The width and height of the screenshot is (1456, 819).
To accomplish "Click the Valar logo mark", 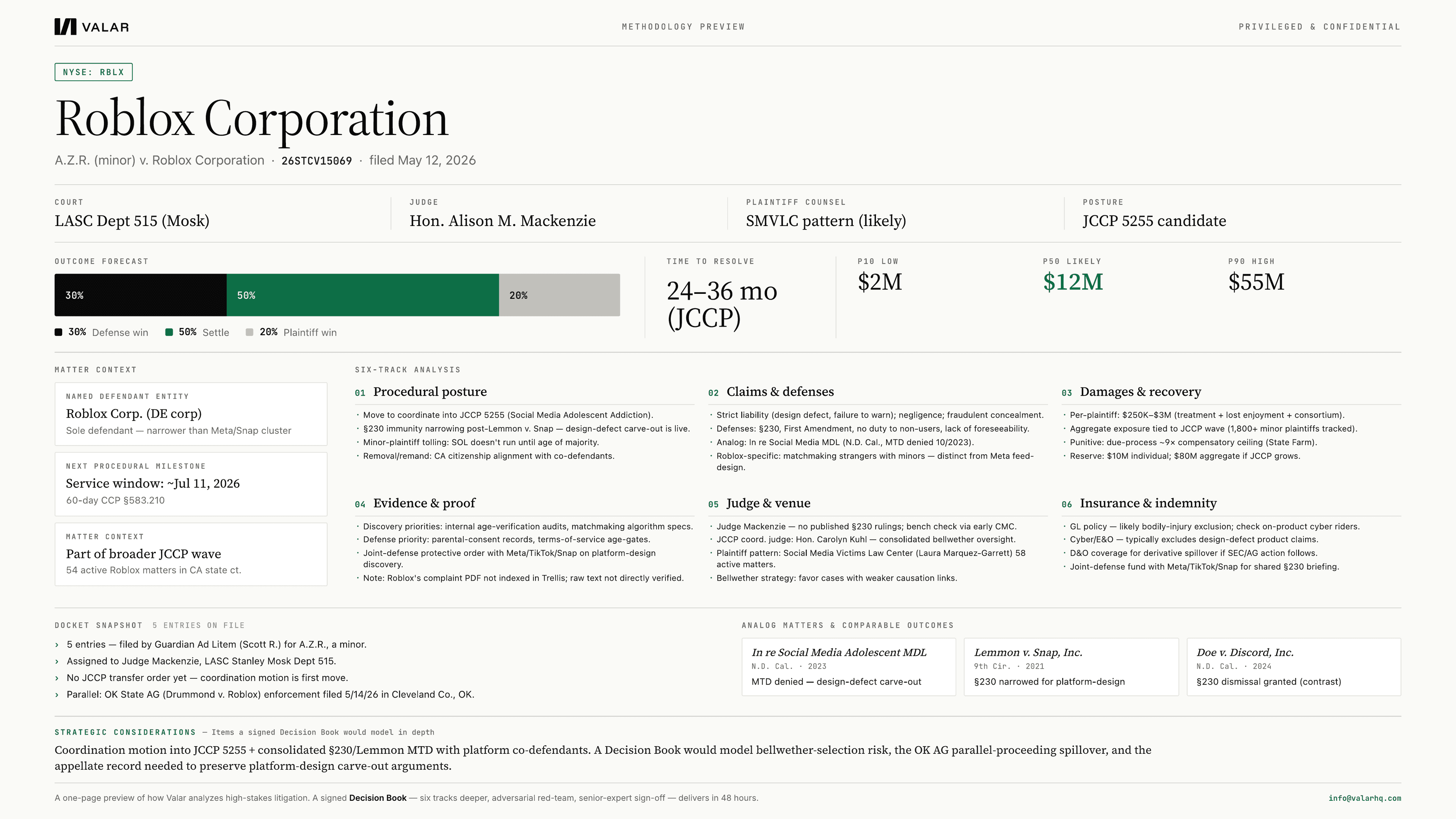I will pyautogui.click(x=65, y=27).
